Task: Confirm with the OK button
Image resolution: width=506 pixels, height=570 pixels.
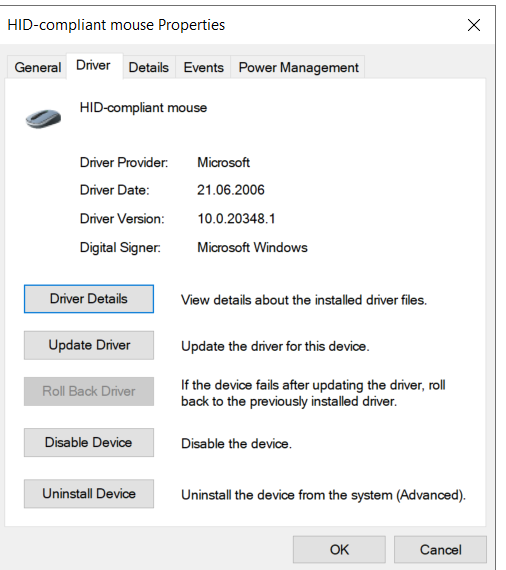Action: point(339,549)
